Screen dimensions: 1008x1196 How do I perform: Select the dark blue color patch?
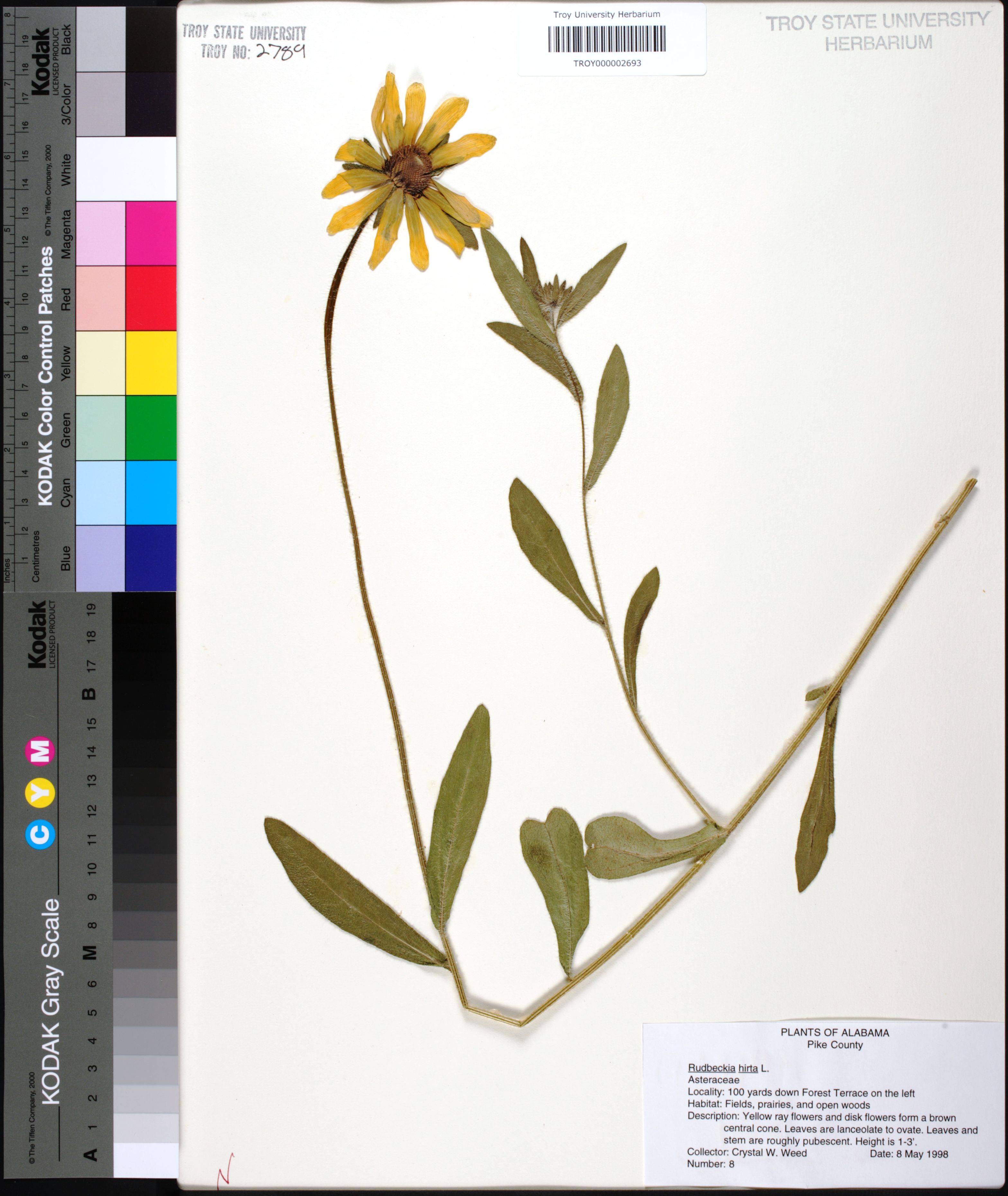(151, 558)
